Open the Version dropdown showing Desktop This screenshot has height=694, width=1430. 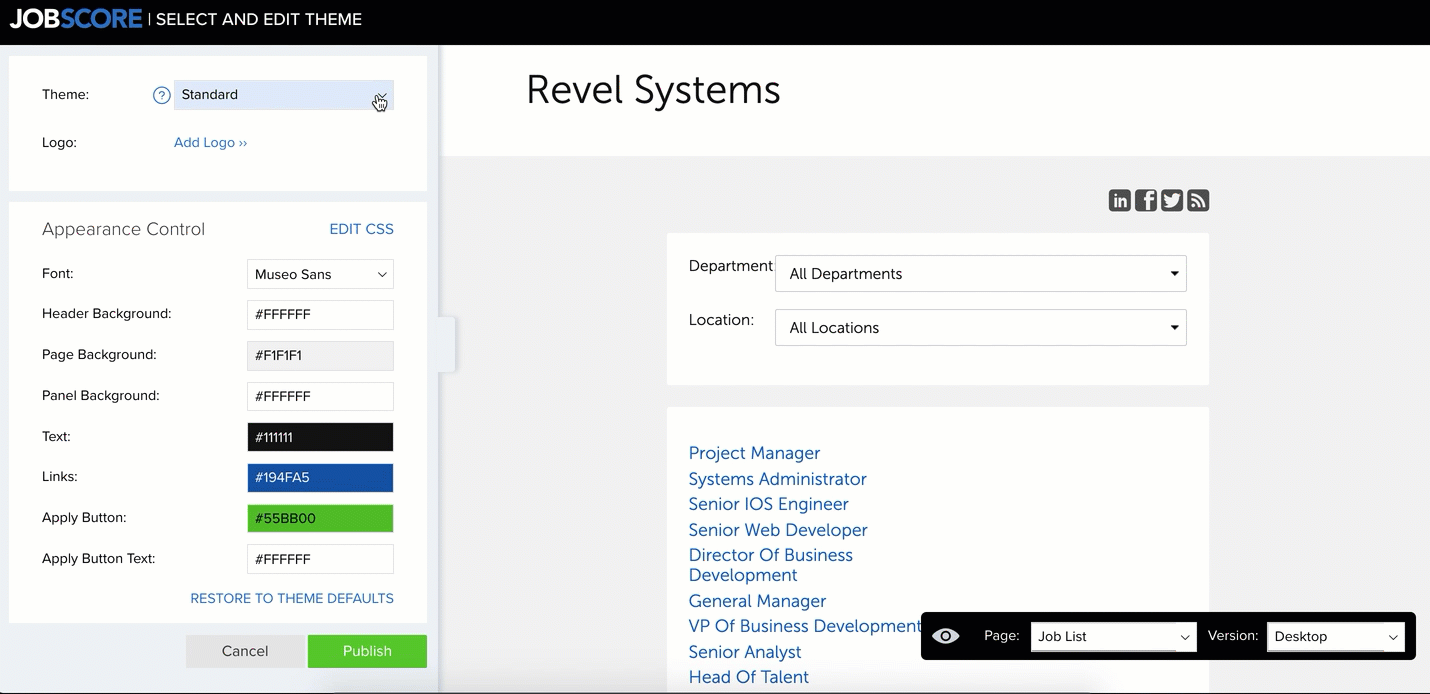point(1336,637)
